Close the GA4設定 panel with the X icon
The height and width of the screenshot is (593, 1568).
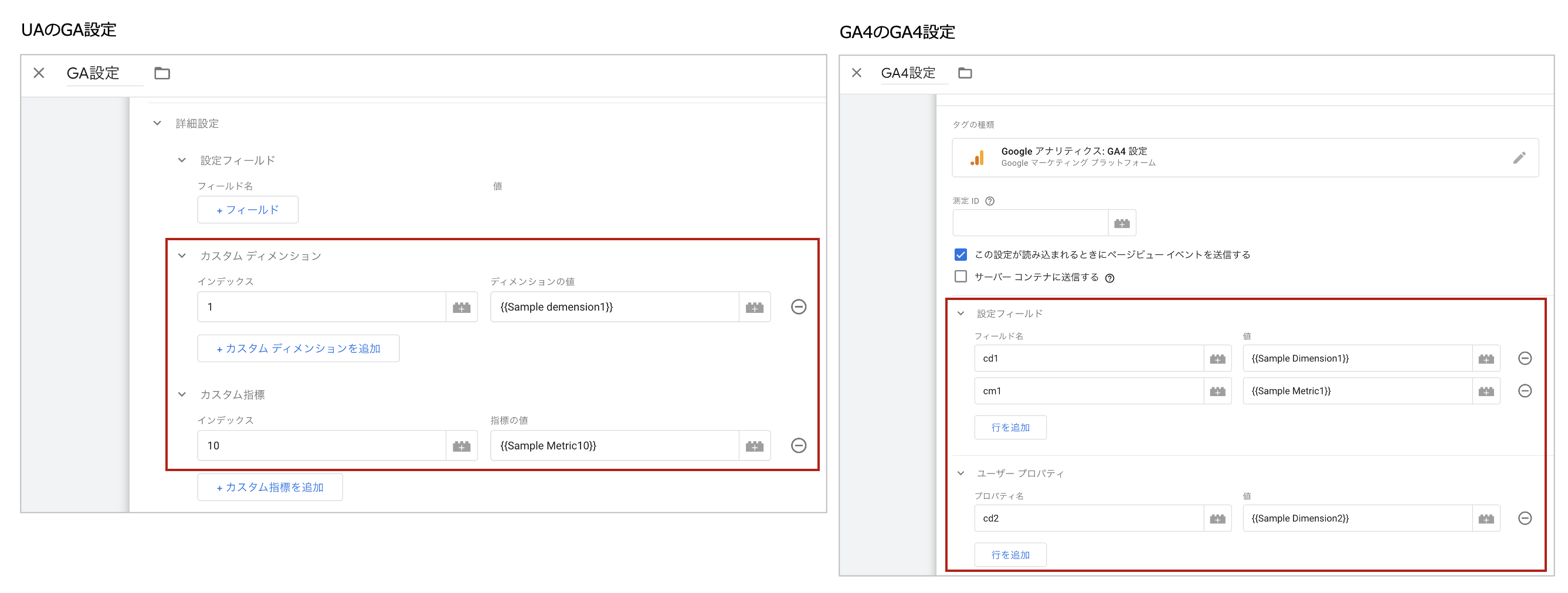[x=857, y=73]
